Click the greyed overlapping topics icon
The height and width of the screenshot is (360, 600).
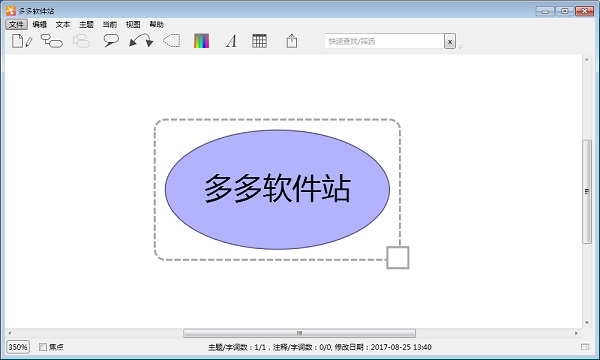point(82,41)
